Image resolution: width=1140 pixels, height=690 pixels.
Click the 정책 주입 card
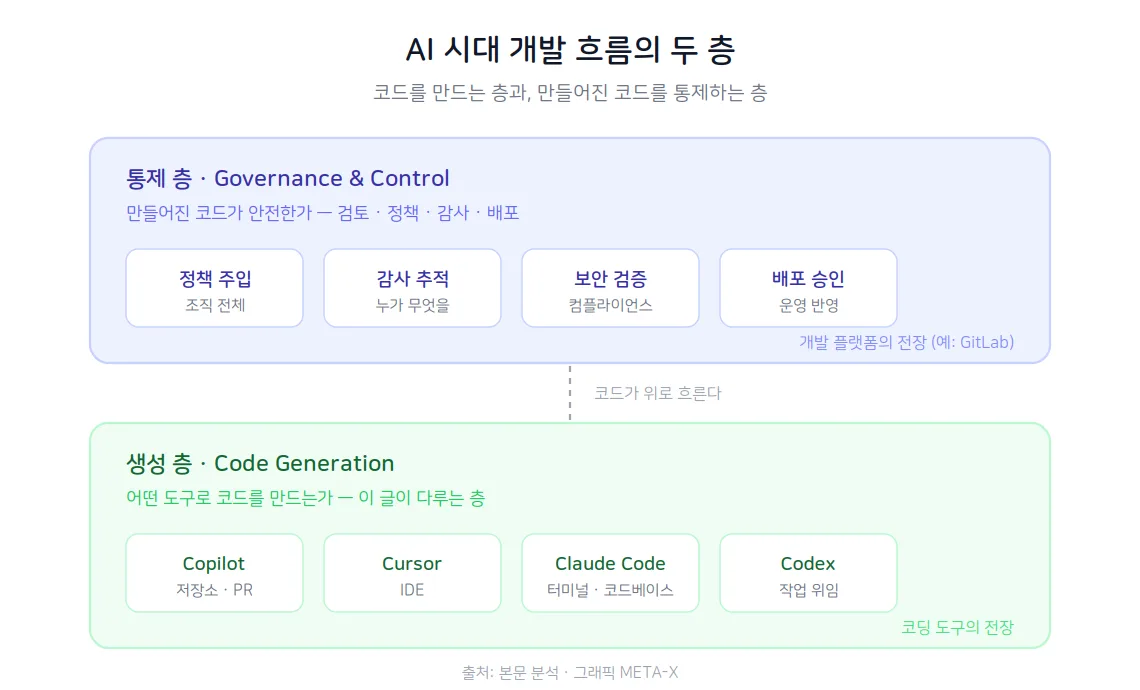click(x=214, y=288)
